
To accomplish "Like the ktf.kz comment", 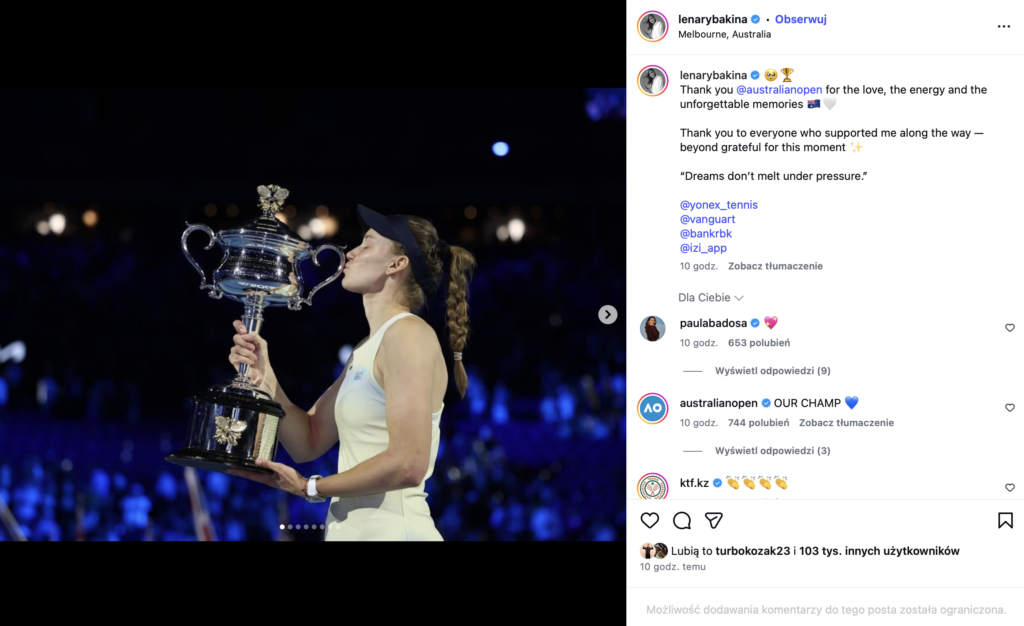I will point(1009,488).
